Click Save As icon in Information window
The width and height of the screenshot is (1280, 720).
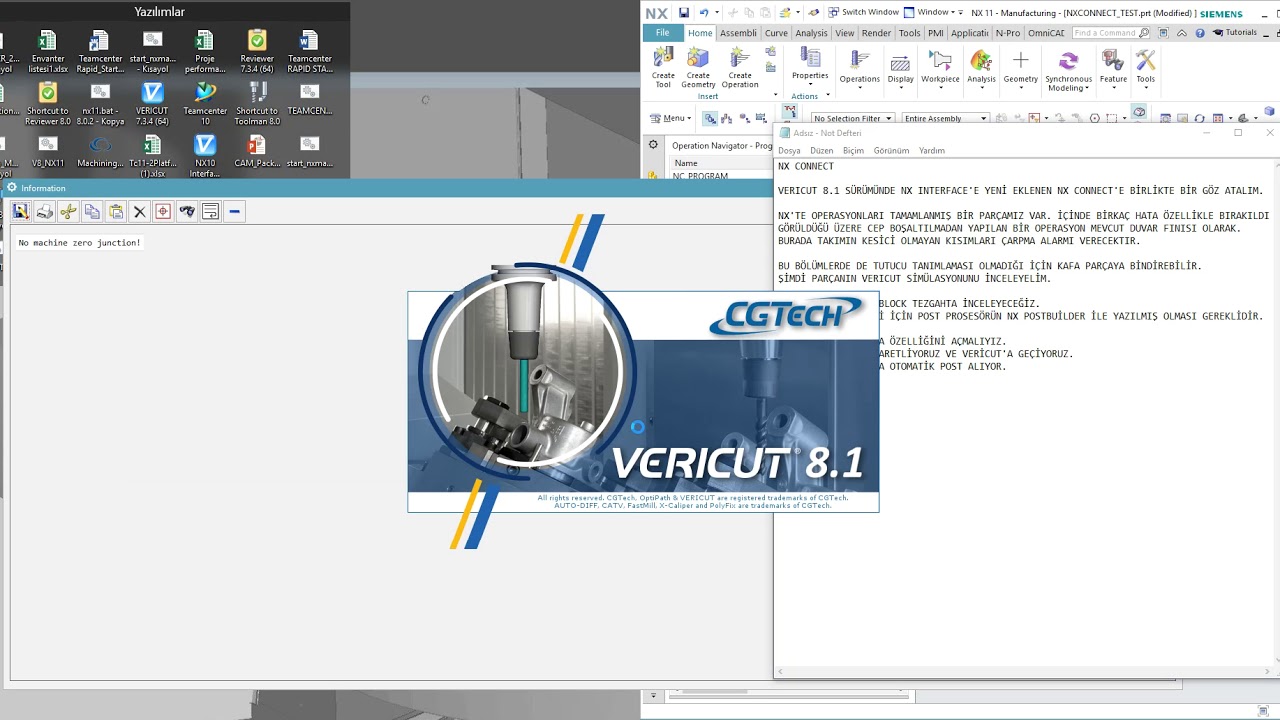coord(20,211)
